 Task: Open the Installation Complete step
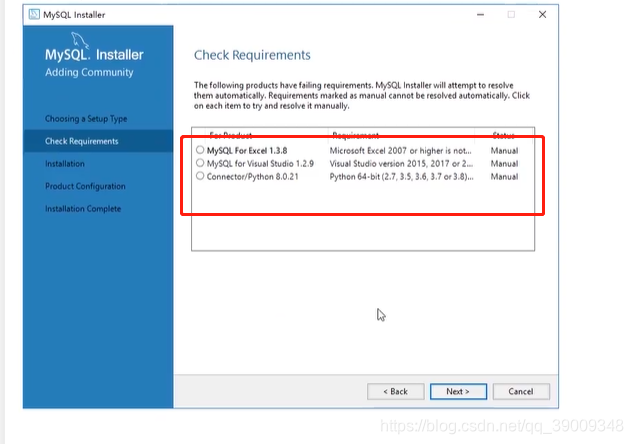click(83, 209)
